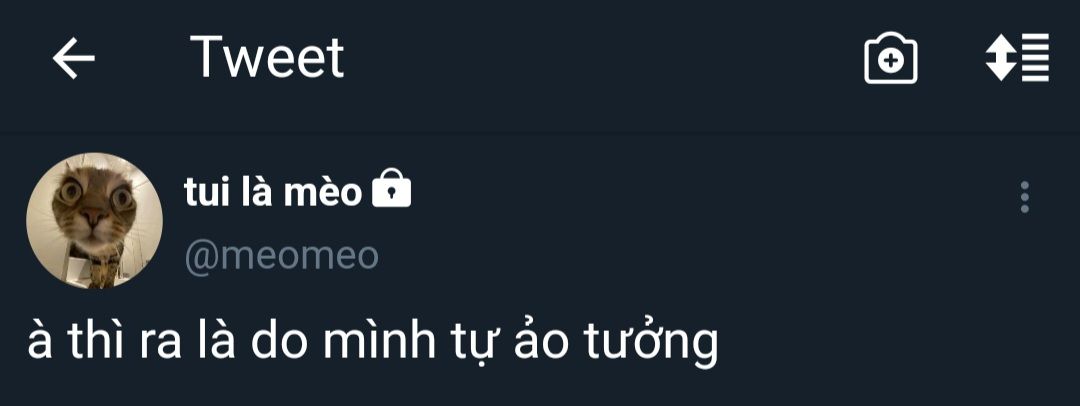Image resolution: width=1080 pixels, height=406 pixels.
Task: Go back using the left arrow
Action: (74, 59)
